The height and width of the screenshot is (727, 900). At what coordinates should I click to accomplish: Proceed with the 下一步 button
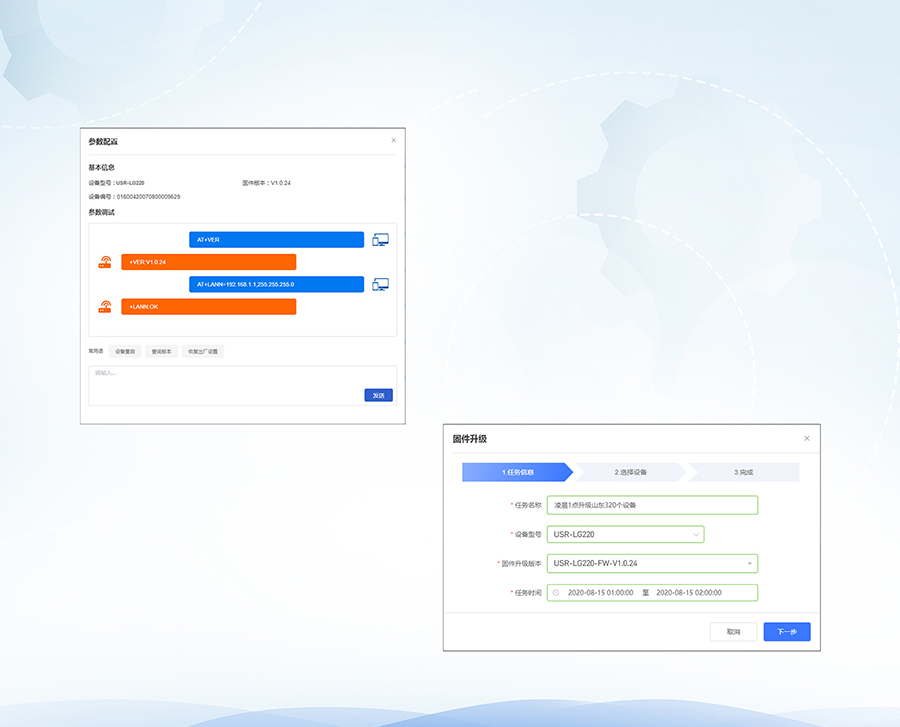pos(786,632)
